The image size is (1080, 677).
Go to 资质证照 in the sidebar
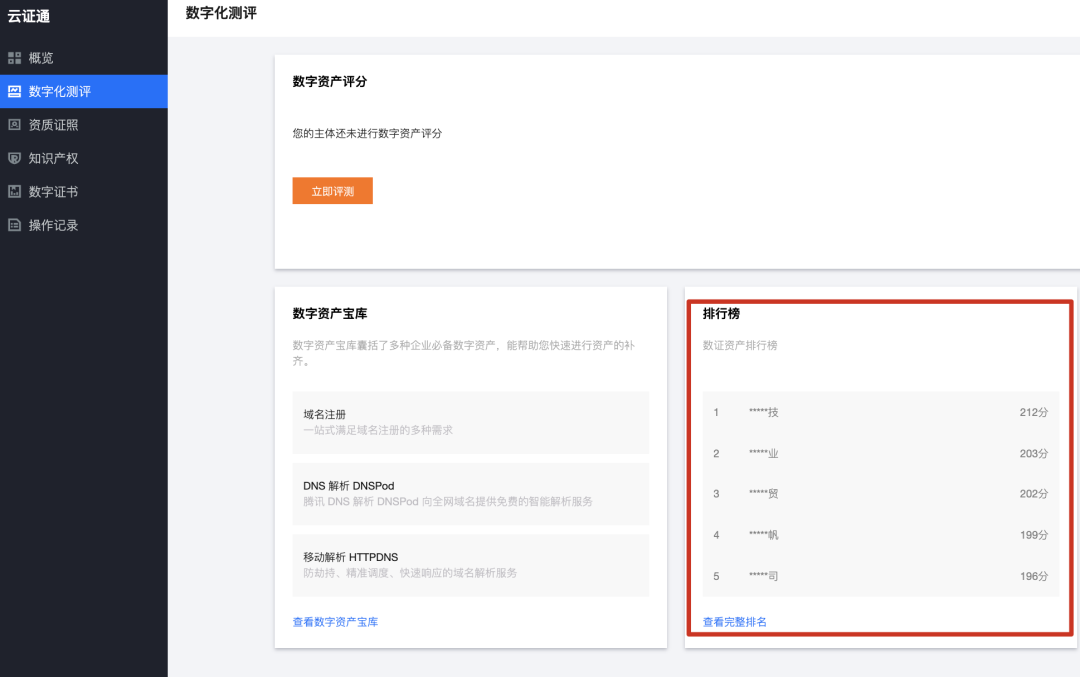tap(83, 125)
